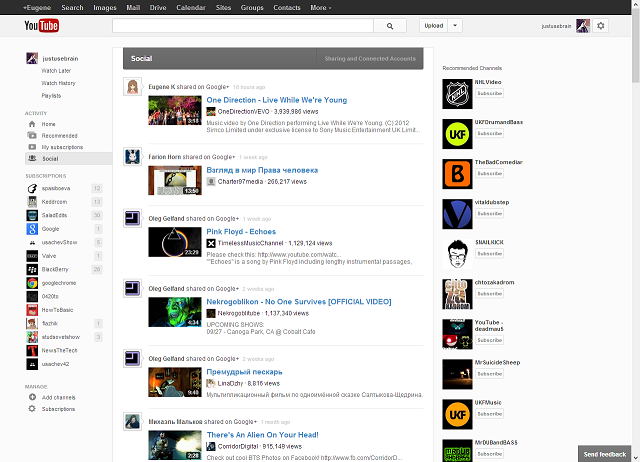Subscribe to NHLVideo channel
The height and width of the screenshot is (462, 640).
point(489,93)
